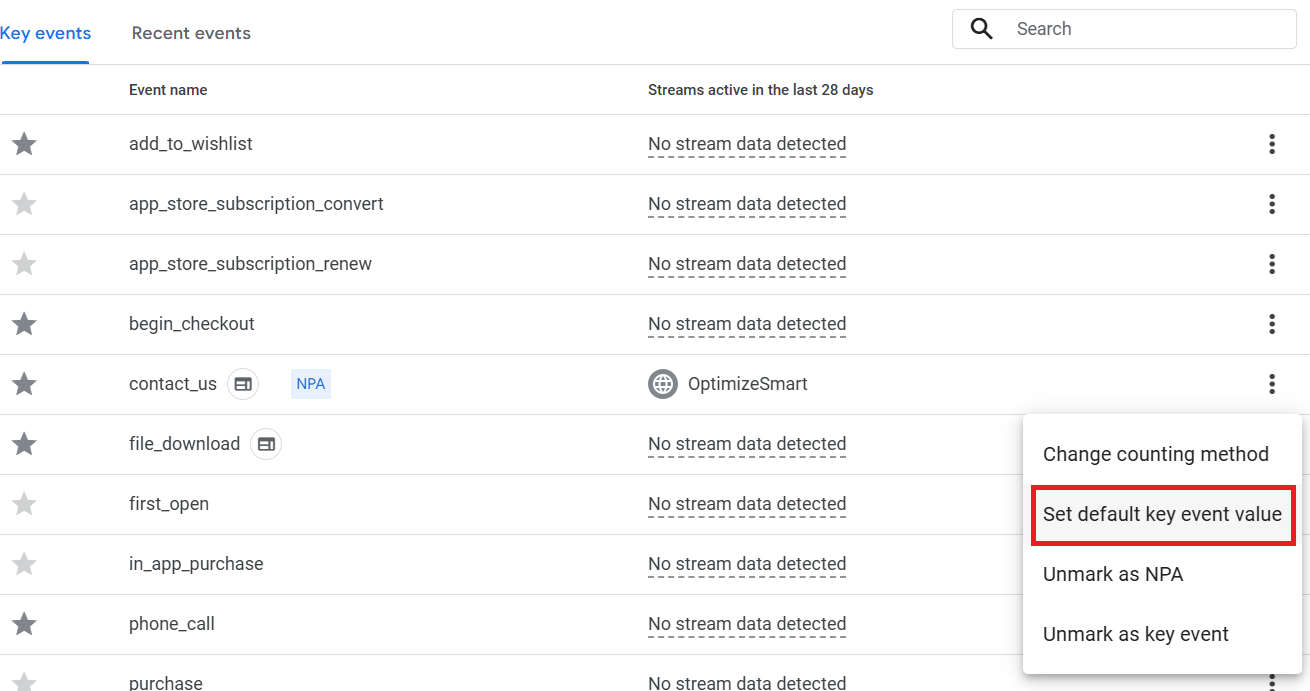This screenshot has height=691, width=1310.
Task: Click the in_app_purchase event name
Action: pos(196,564)
